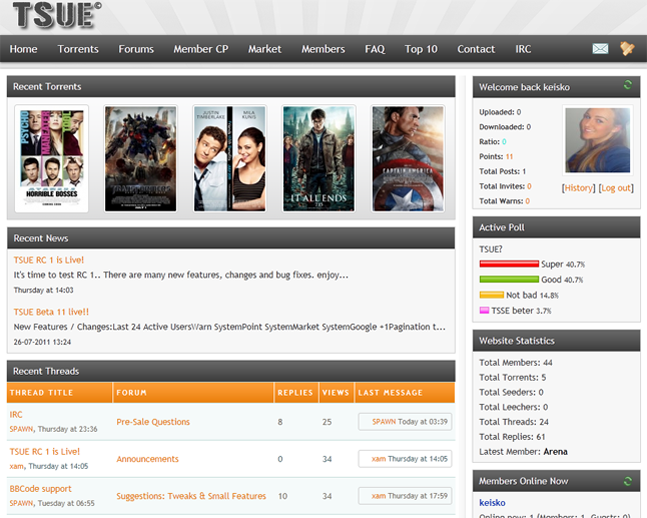Open last message by xam Thursday at 14:05
Image resolution: width=647 pixels, height=518 pixels.
tap(405, 459)
